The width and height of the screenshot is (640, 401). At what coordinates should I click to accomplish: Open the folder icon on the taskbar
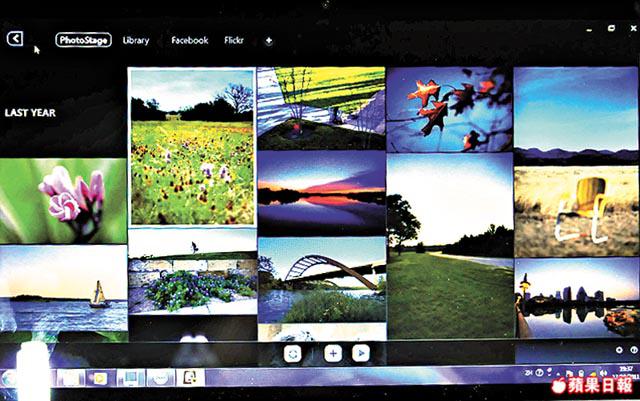click(x=70, y=378)
